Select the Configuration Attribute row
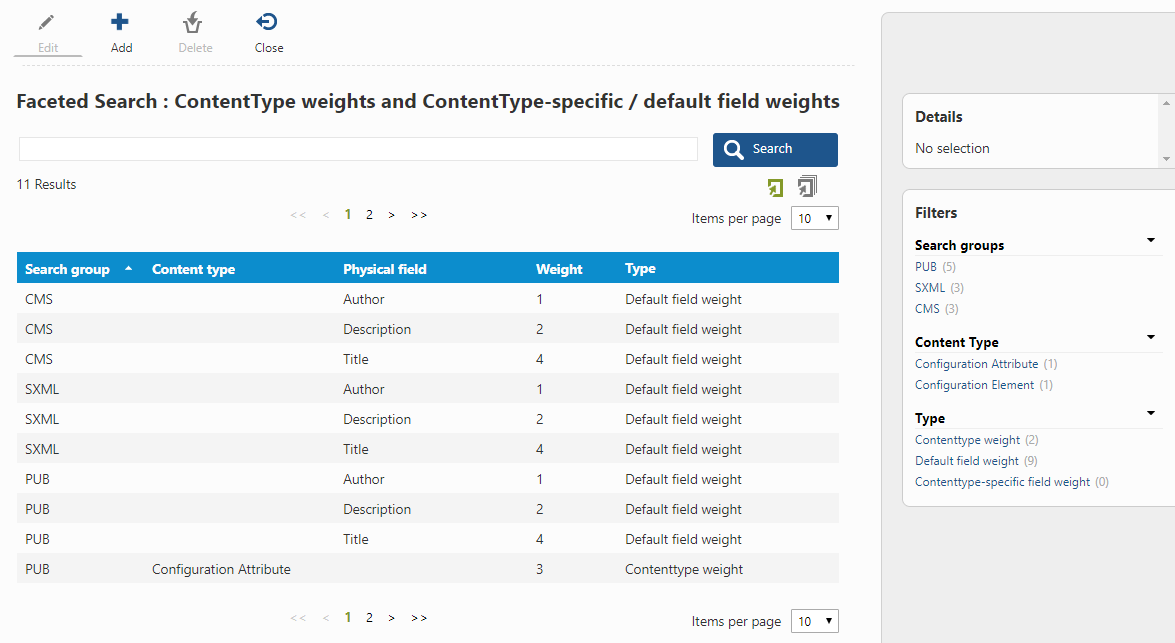 (x=428, y=568)
